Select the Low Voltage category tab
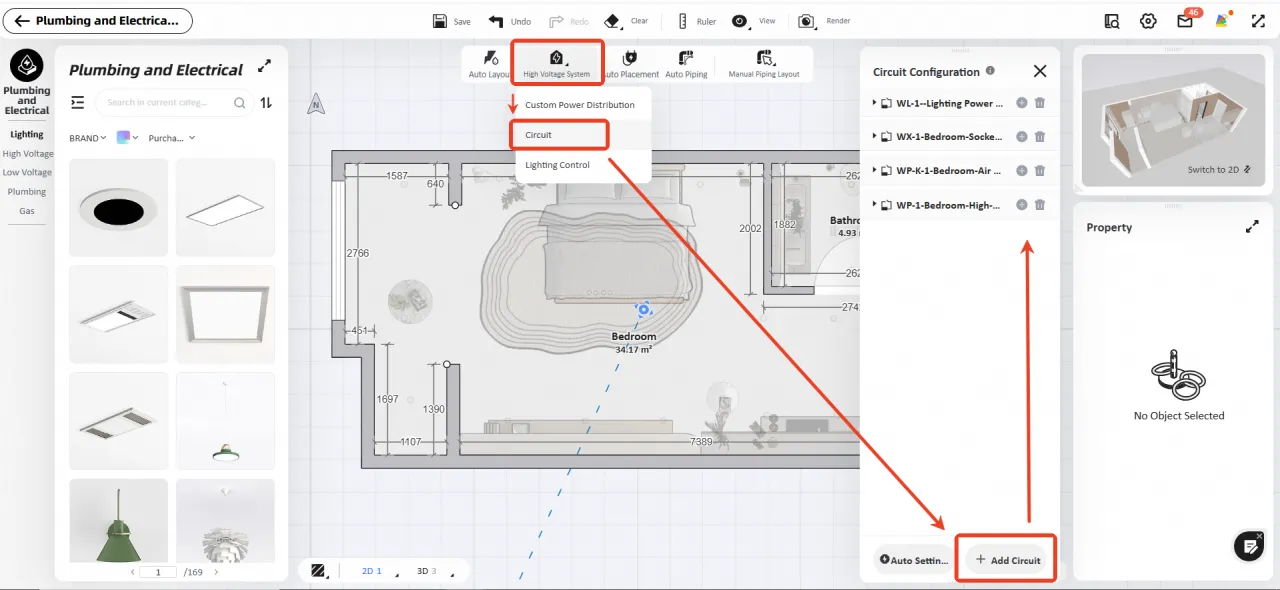This screenshot has width=1280, height=590. [x=27, y=173]
